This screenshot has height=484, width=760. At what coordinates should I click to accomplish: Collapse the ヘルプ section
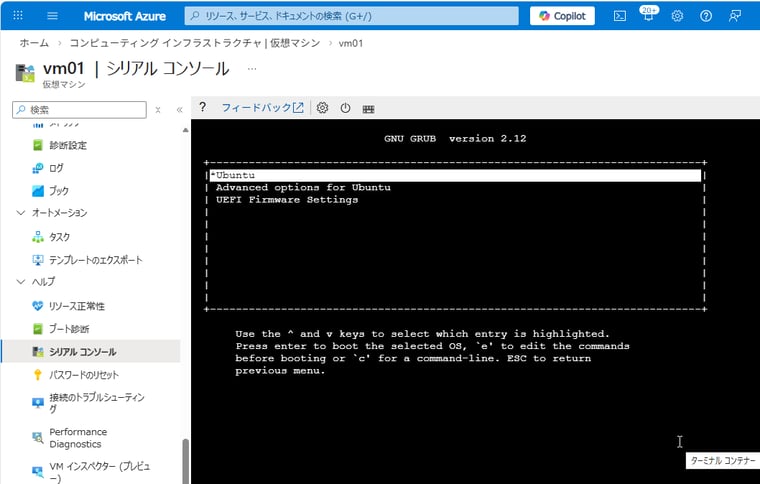coord(21,281)
